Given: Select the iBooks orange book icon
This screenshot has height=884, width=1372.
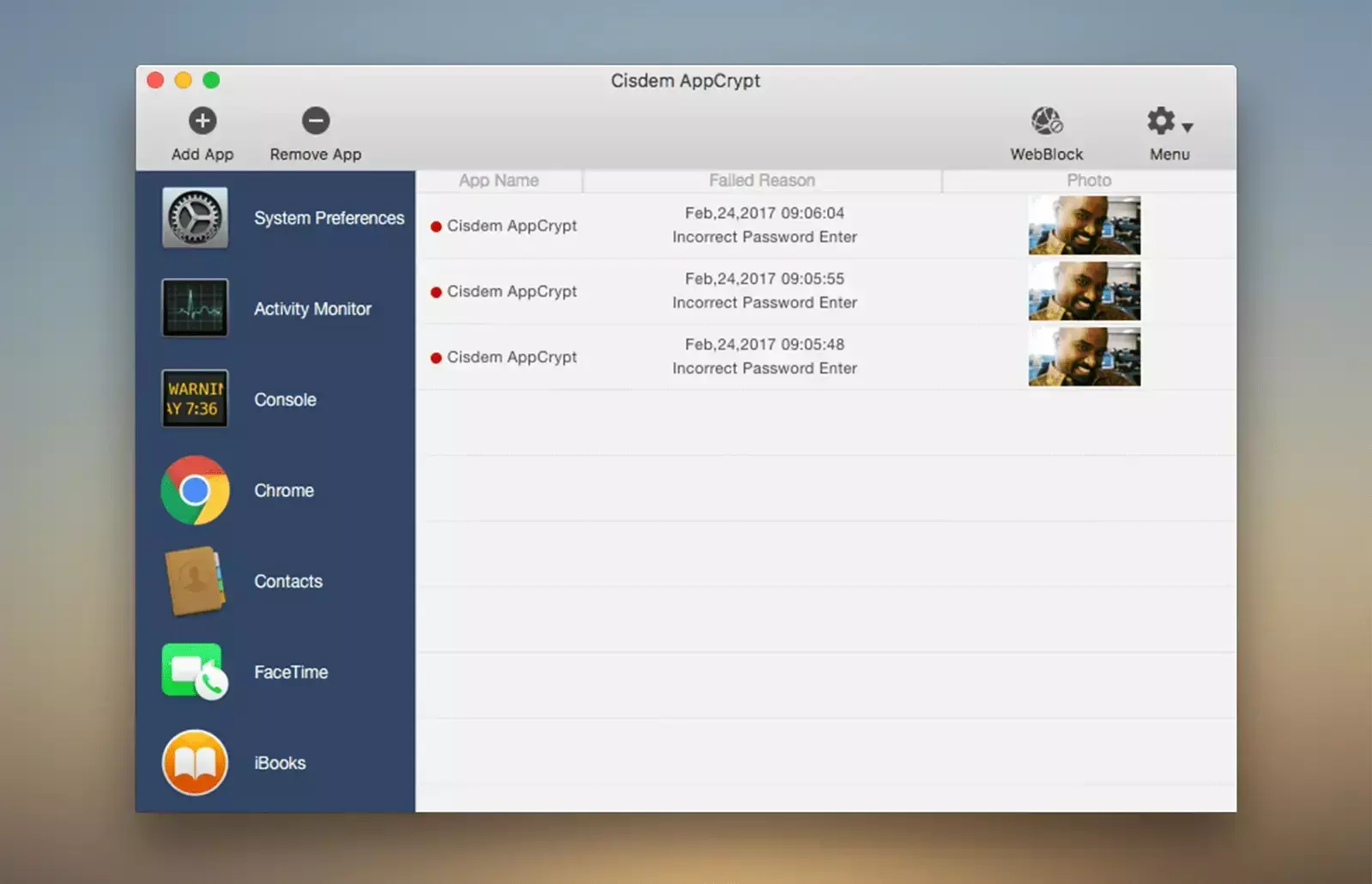Looking at the screenshot, I should [x=195, y=762].
